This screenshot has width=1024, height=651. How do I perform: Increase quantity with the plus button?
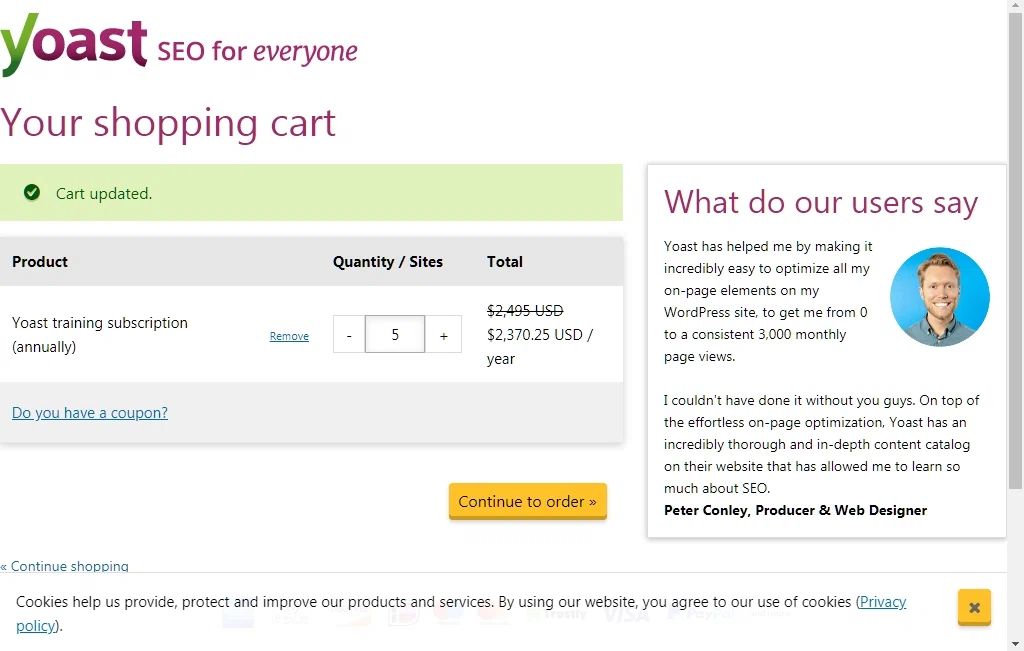443,335
